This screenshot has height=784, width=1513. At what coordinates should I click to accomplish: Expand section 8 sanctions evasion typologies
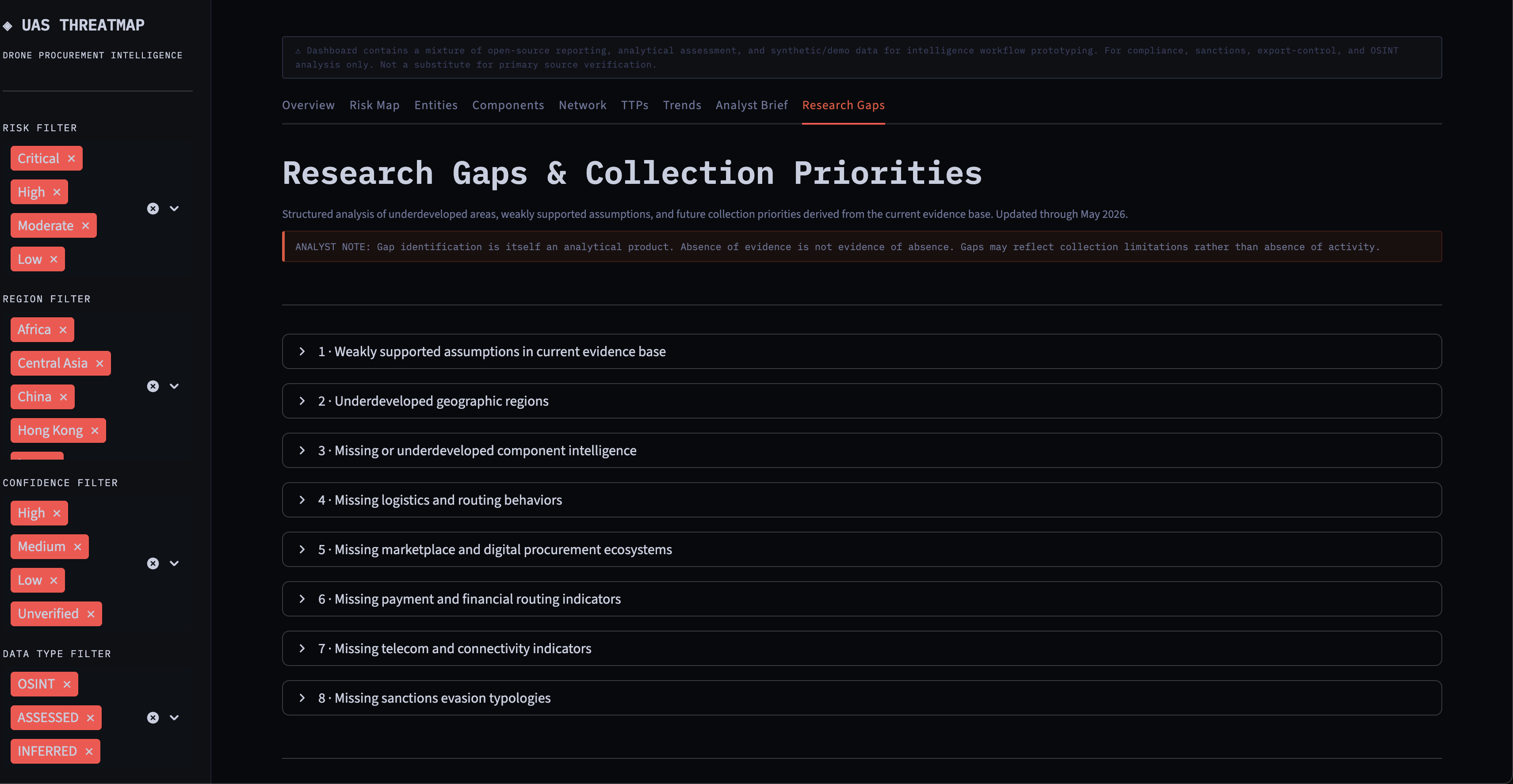click(x=862, y=698)
